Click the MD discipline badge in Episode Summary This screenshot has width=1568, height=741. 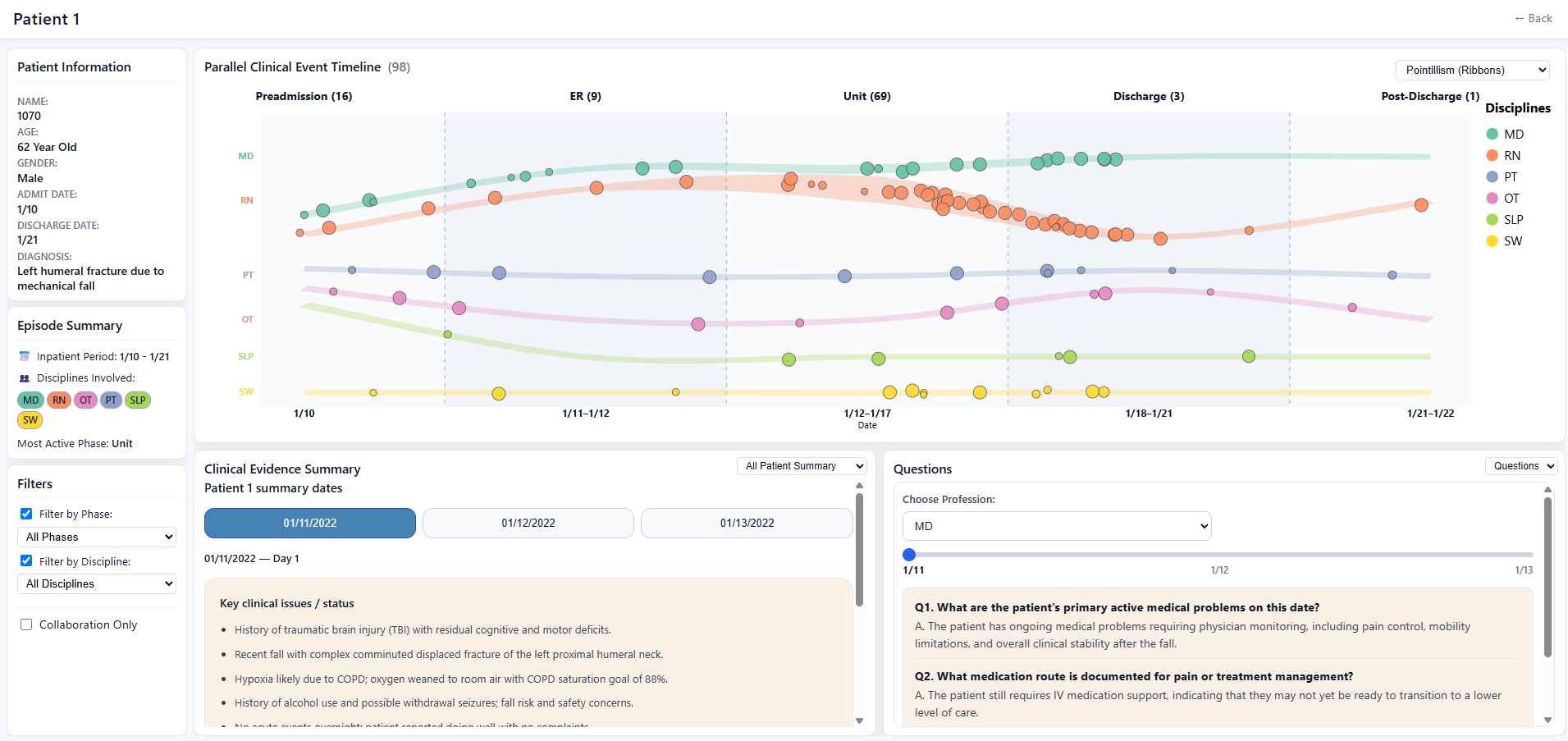coord(31,400)
